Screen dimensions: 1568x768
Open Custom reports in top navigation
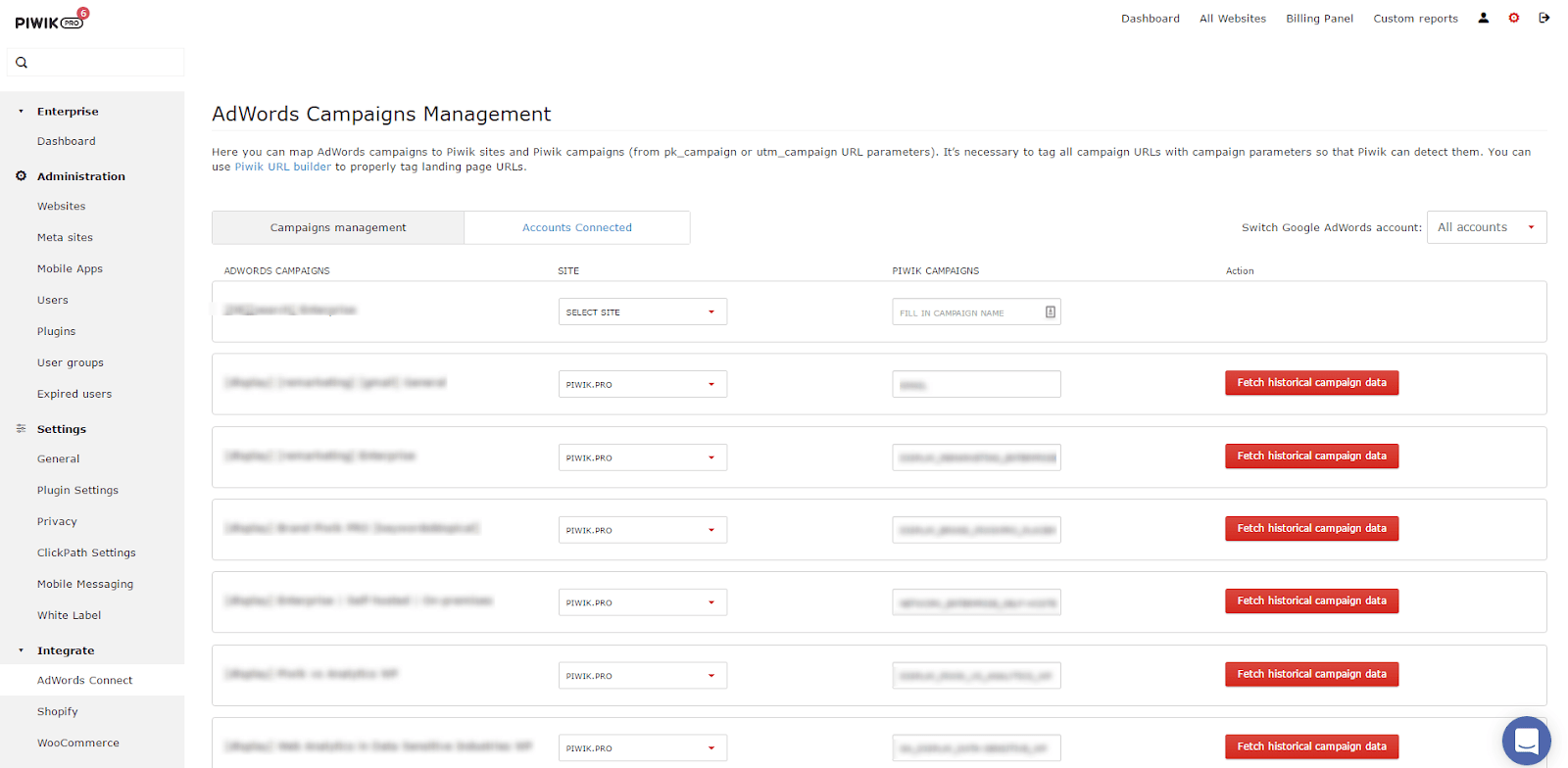click(x=1415, y=19)
